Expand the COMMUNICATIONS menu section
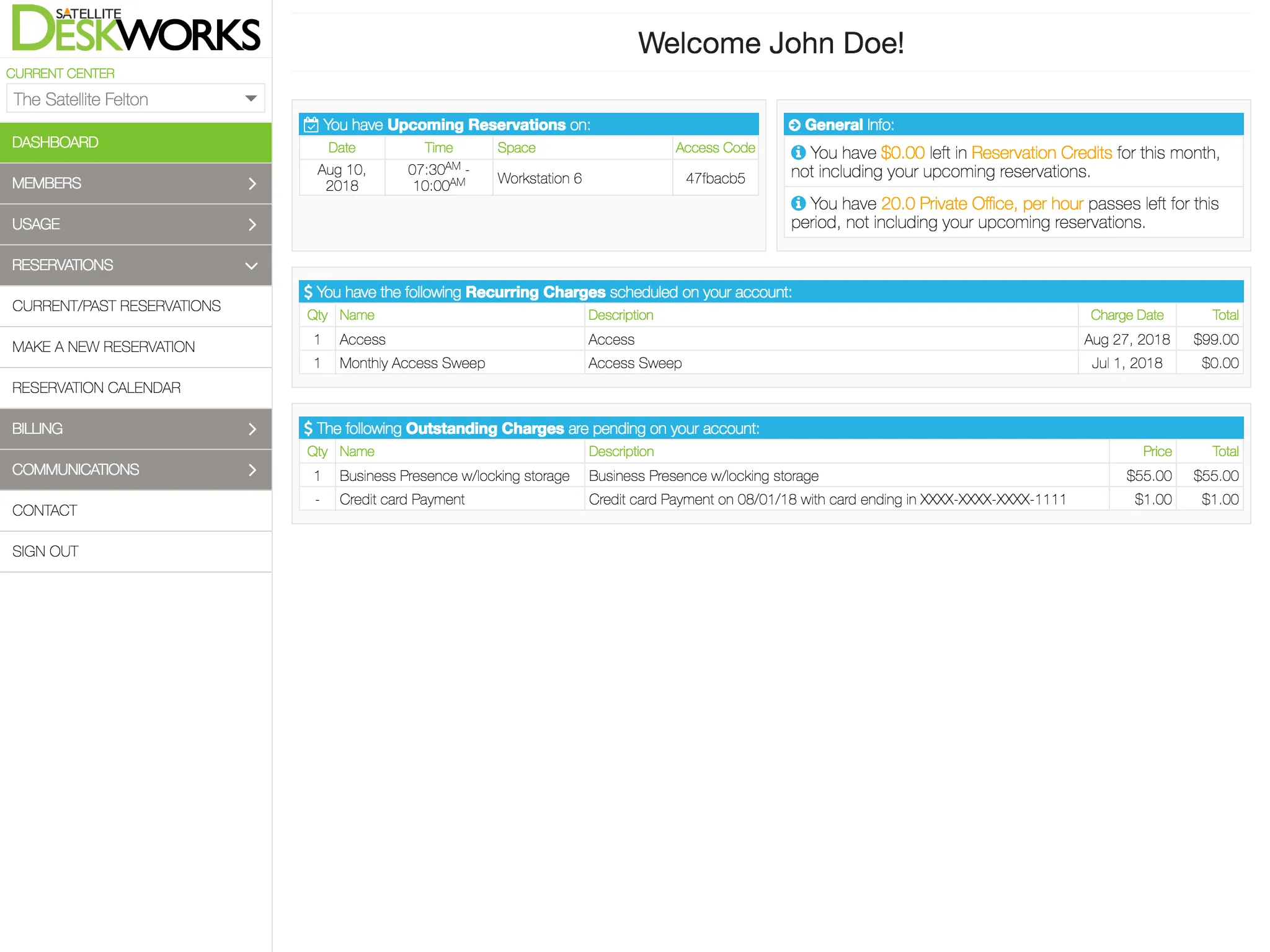 [x=135, y=469]
